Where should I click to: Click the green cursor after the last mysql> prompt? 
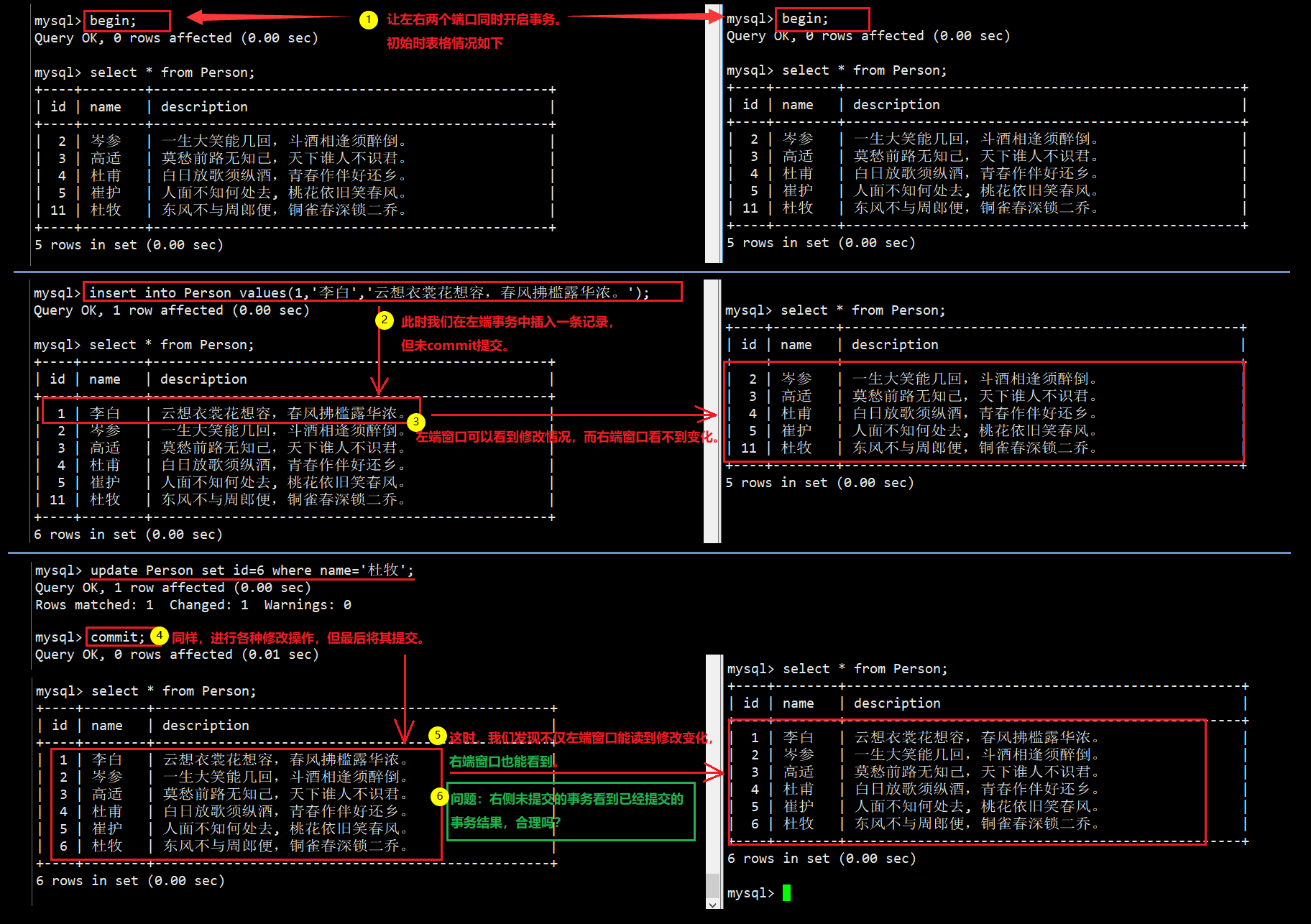[x=786, y=893]
